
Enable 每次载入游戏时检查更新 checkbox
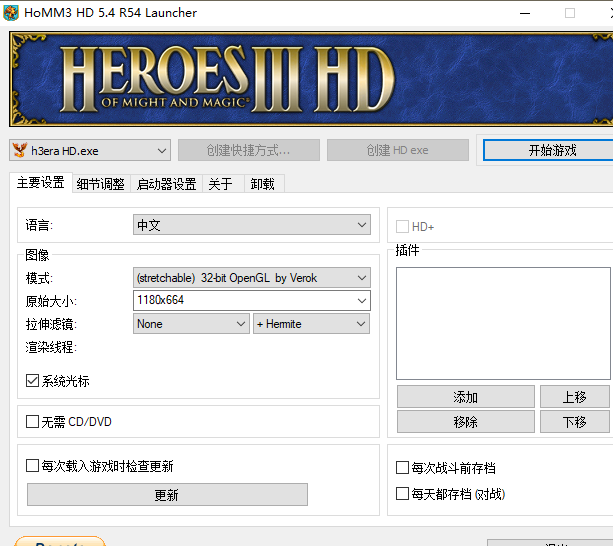(x=32, y=466)
